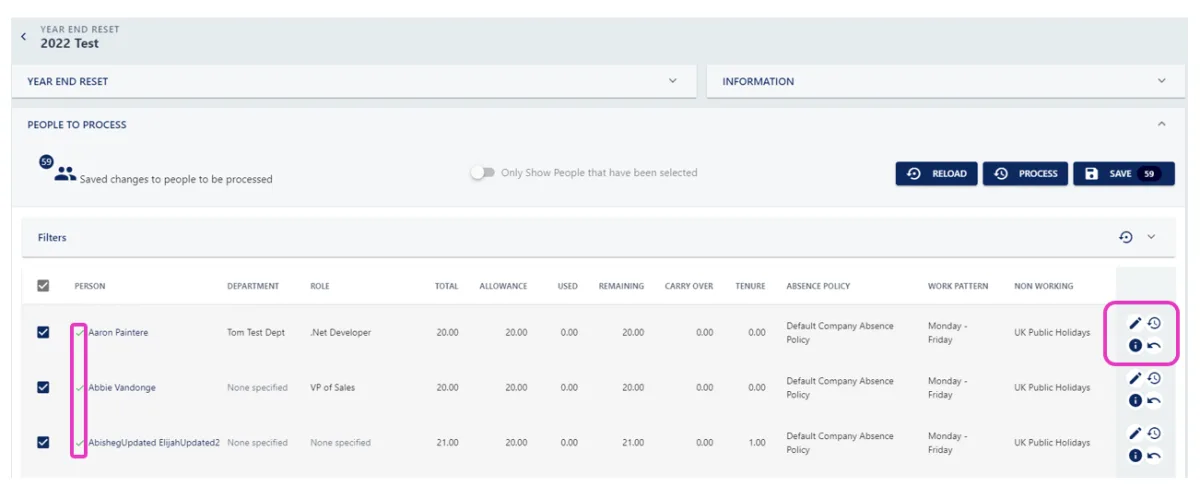Viewport: 1200px width, 499px height.
Task: Click UK Public Holidays in Aaron Paintere row
Action: point(1052,332)
